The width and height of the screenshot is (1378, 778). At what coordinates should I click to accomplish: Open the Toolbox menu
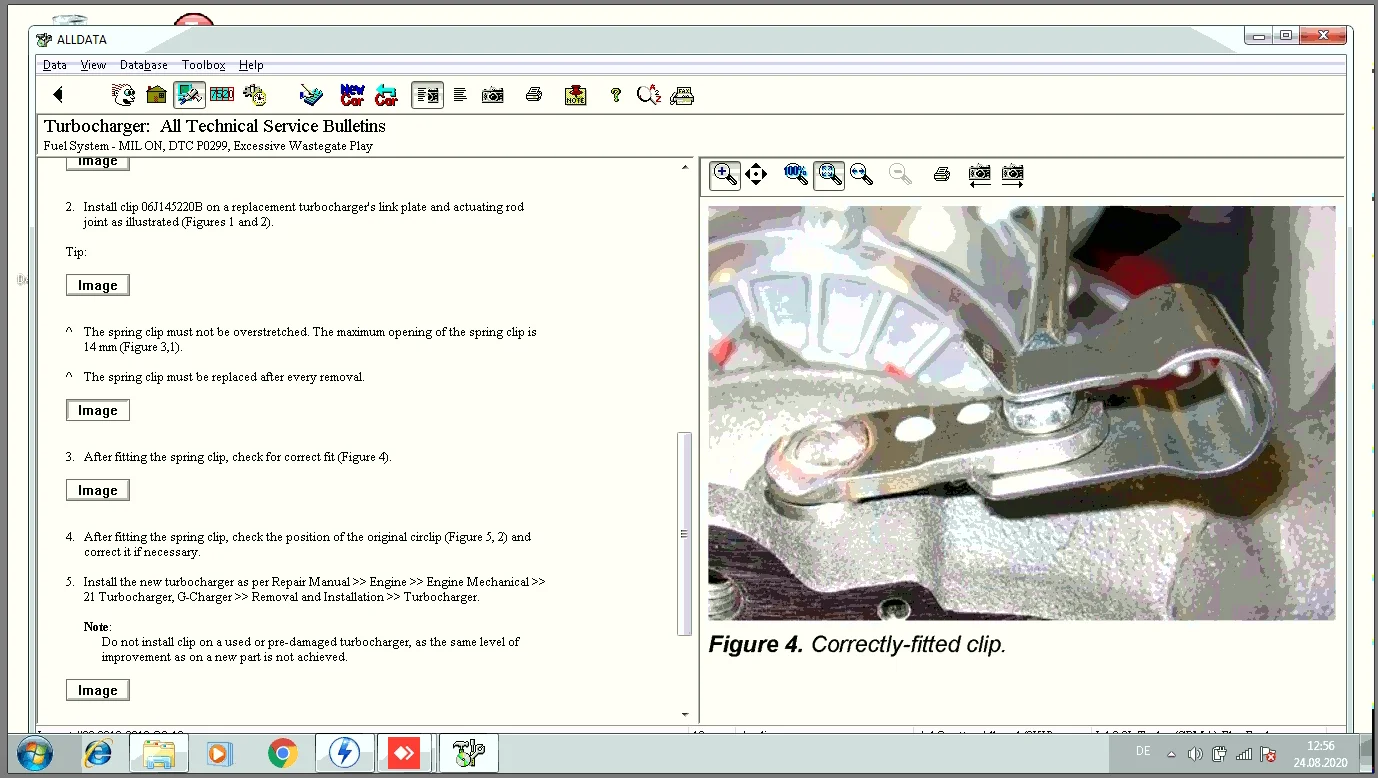click(x=203, y=65)
